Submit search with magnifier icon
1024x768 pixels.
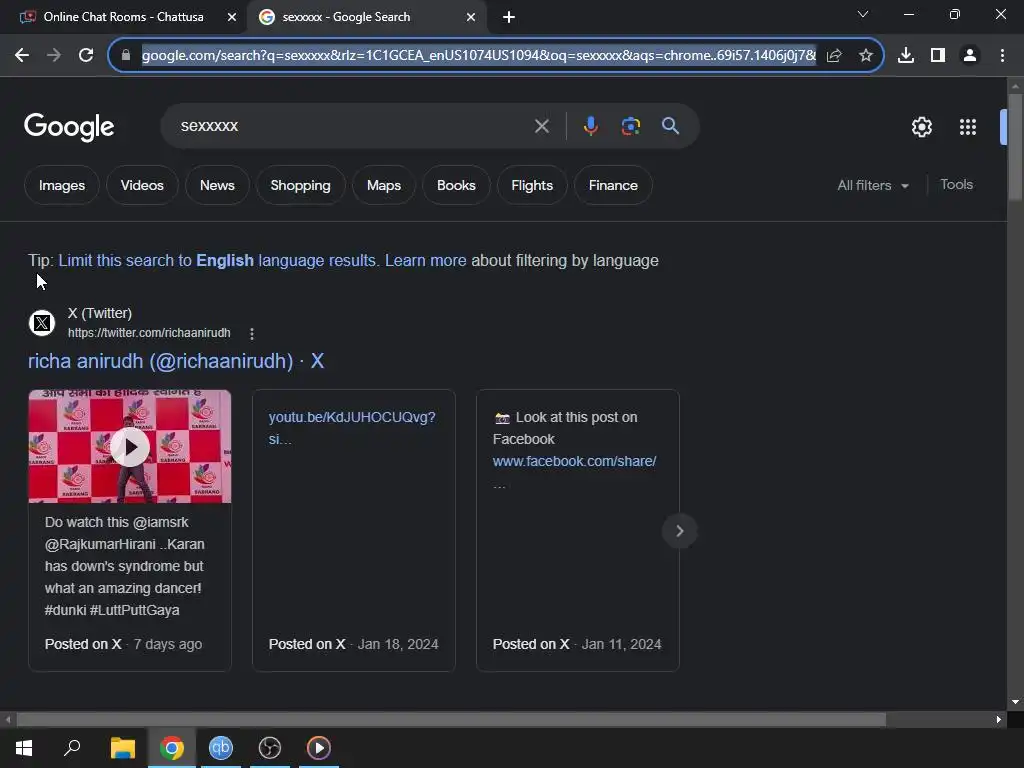click(670, 125)
